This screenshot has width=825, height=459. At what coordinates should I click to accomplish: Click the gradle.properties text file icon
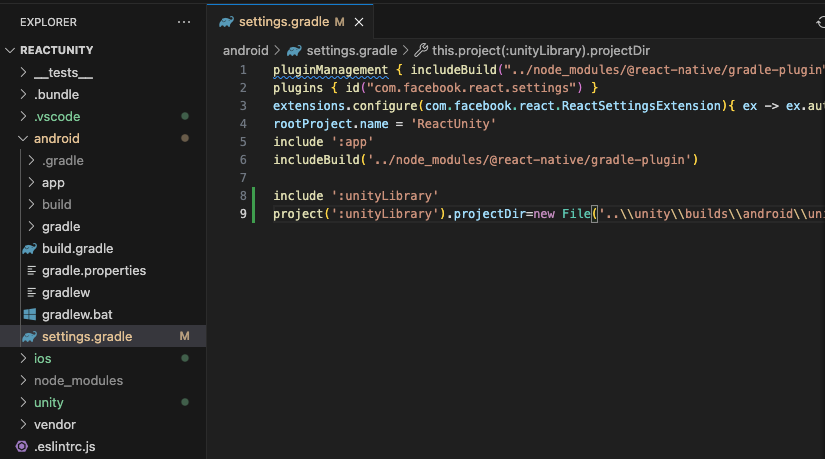pos(31,271)
